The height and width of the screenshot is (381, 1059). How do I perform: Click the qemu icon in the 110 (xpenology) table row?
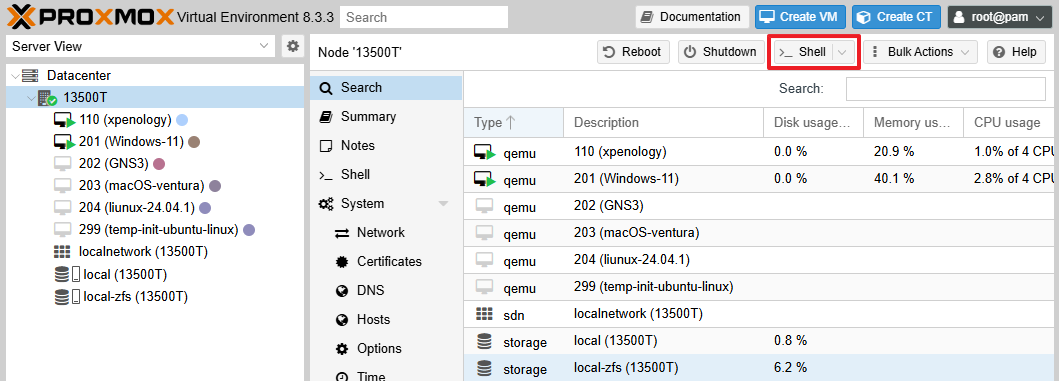(484, 153)
